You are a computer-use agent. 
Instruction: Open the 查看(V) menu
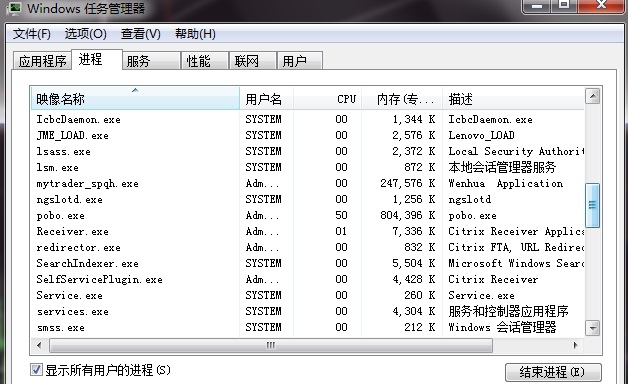point(141,34)
